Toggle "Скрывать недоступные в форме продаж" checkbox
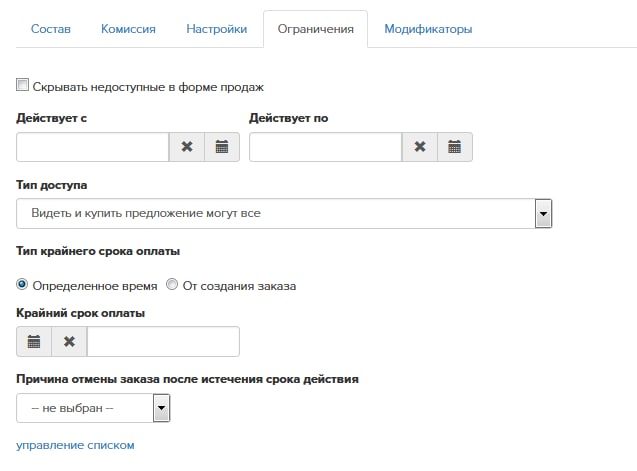637x471 pixels. coord(22,85)
